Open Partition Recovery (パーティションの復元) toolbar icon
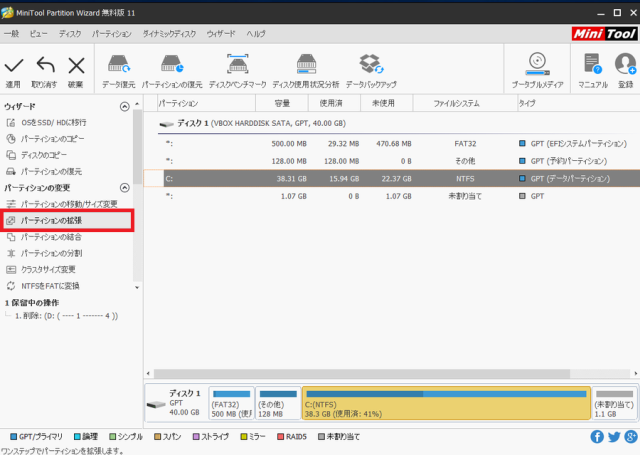 pos(172,64)
